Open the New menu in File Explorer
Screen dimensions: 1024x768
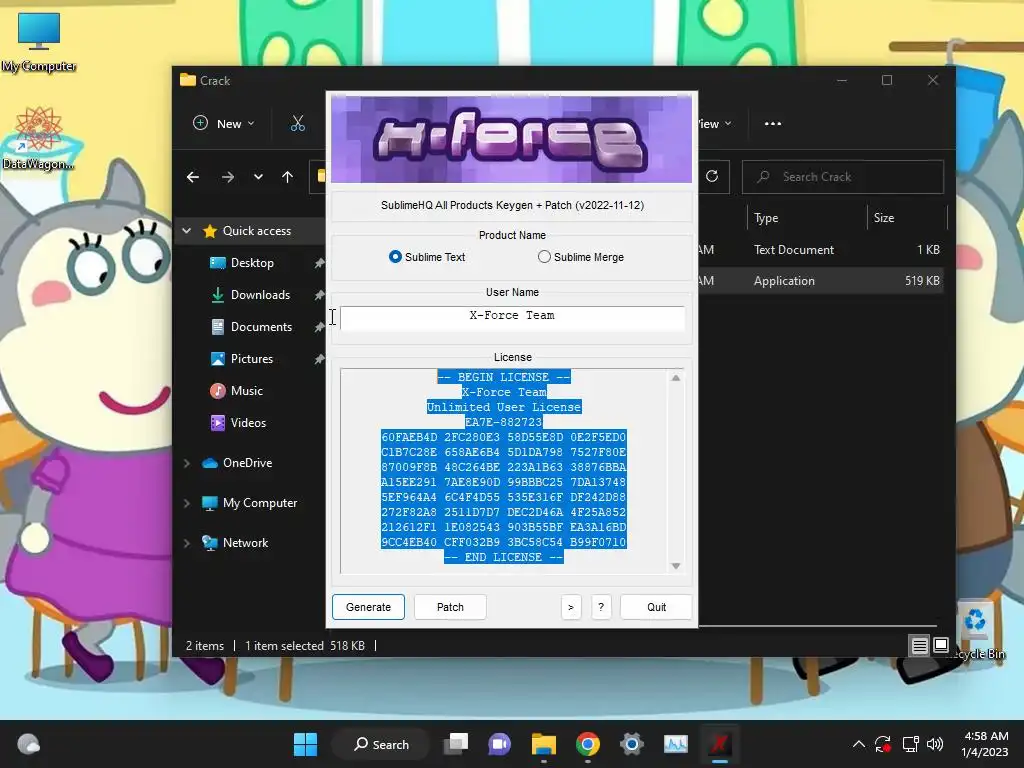223,123
